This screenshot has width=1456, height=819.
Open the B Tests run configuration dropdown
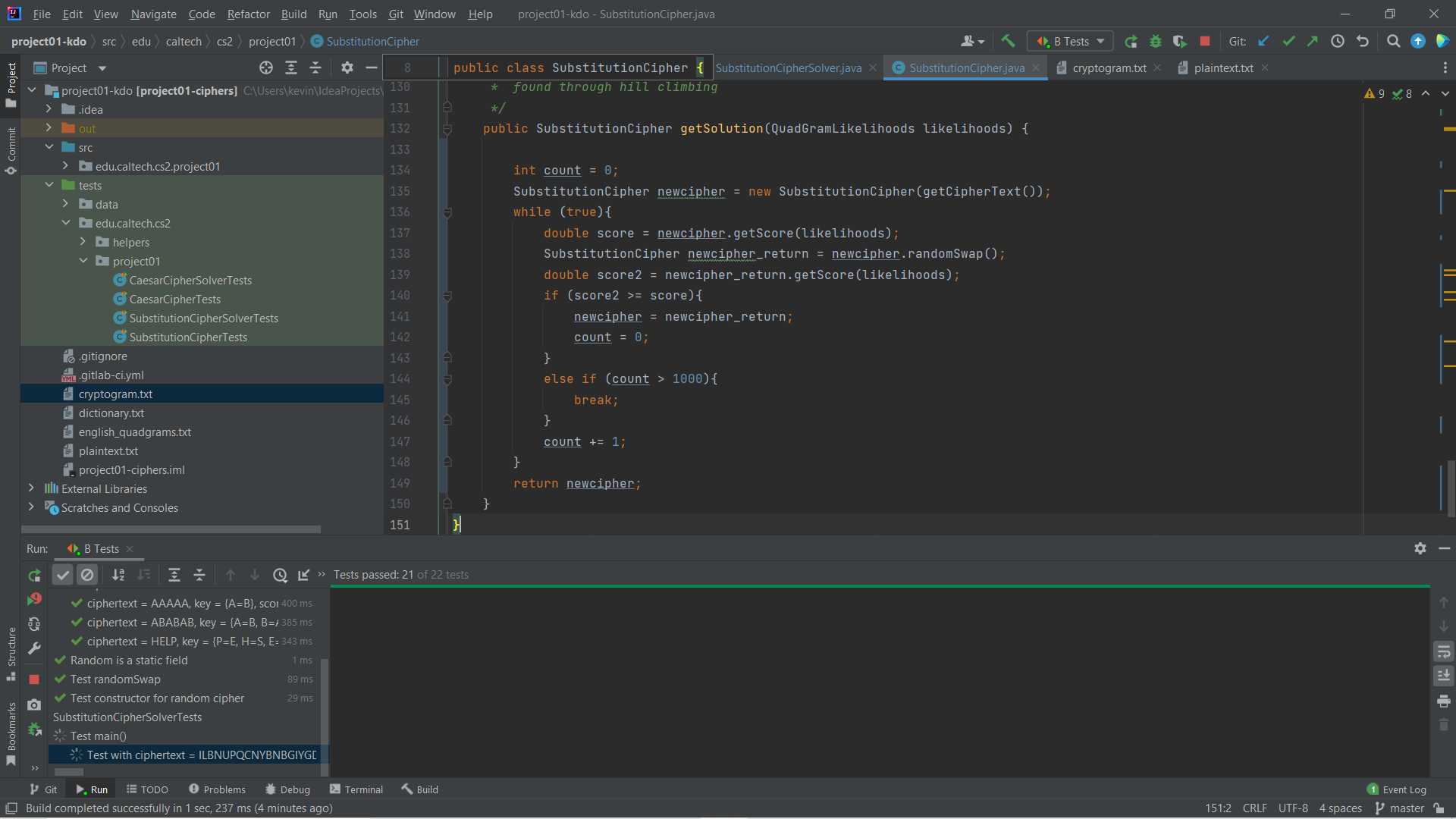point(1069,42)
